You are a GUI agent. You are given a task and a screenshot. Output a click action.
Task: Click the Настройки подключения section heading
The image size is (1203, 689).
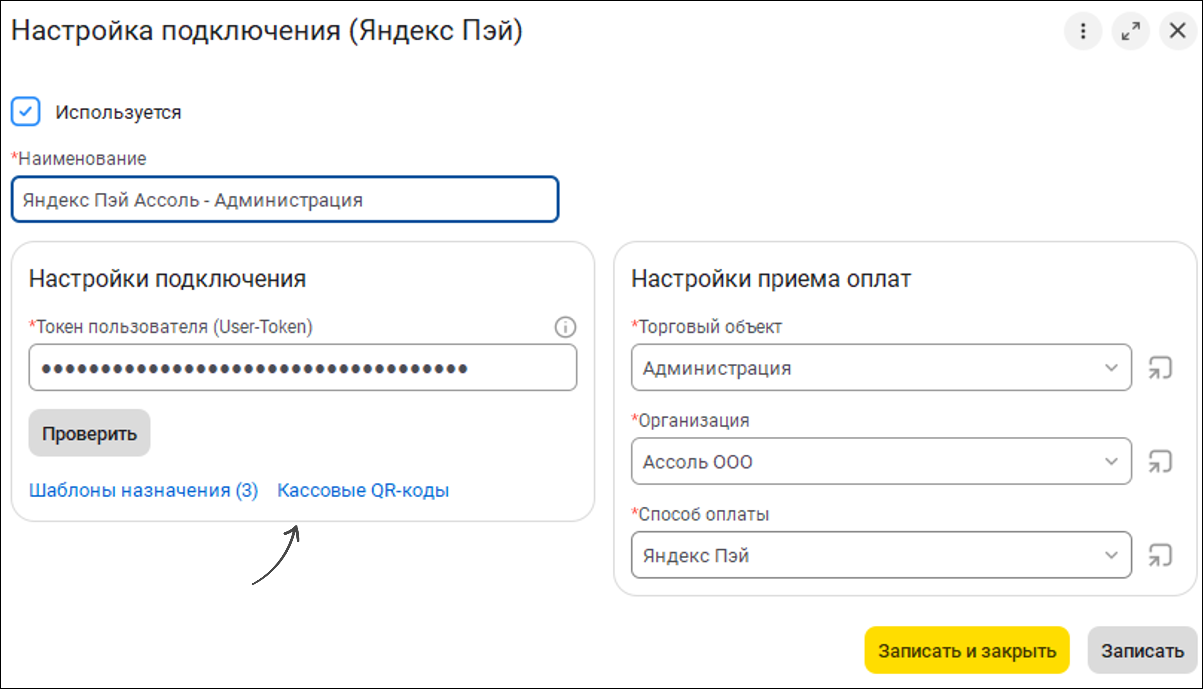(x=167, y=279)
